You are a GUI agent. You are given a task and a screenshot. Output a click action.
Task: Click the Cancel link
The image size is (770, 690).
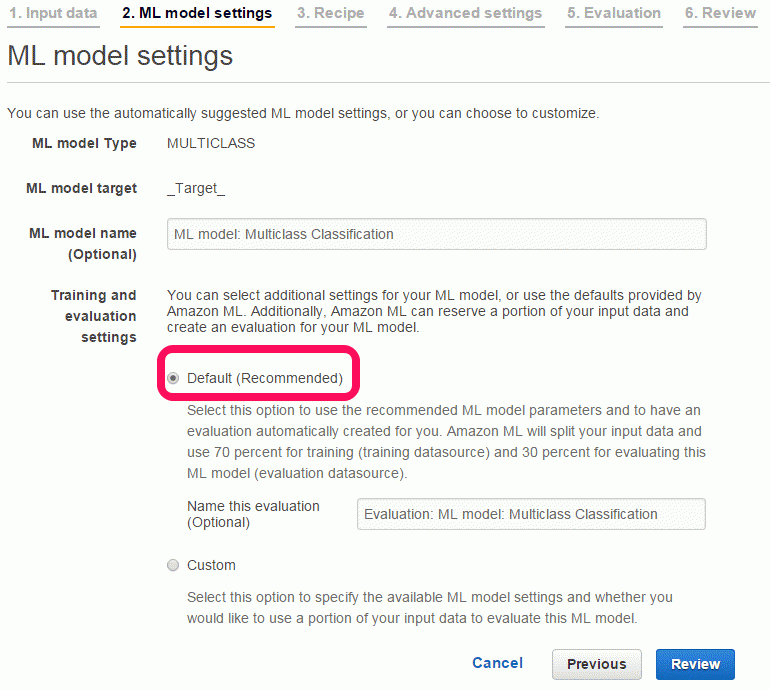(497, 663)
